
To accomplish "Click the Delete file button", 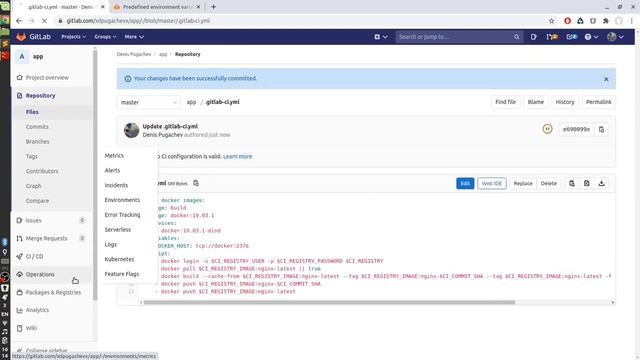I will (549, 183).
